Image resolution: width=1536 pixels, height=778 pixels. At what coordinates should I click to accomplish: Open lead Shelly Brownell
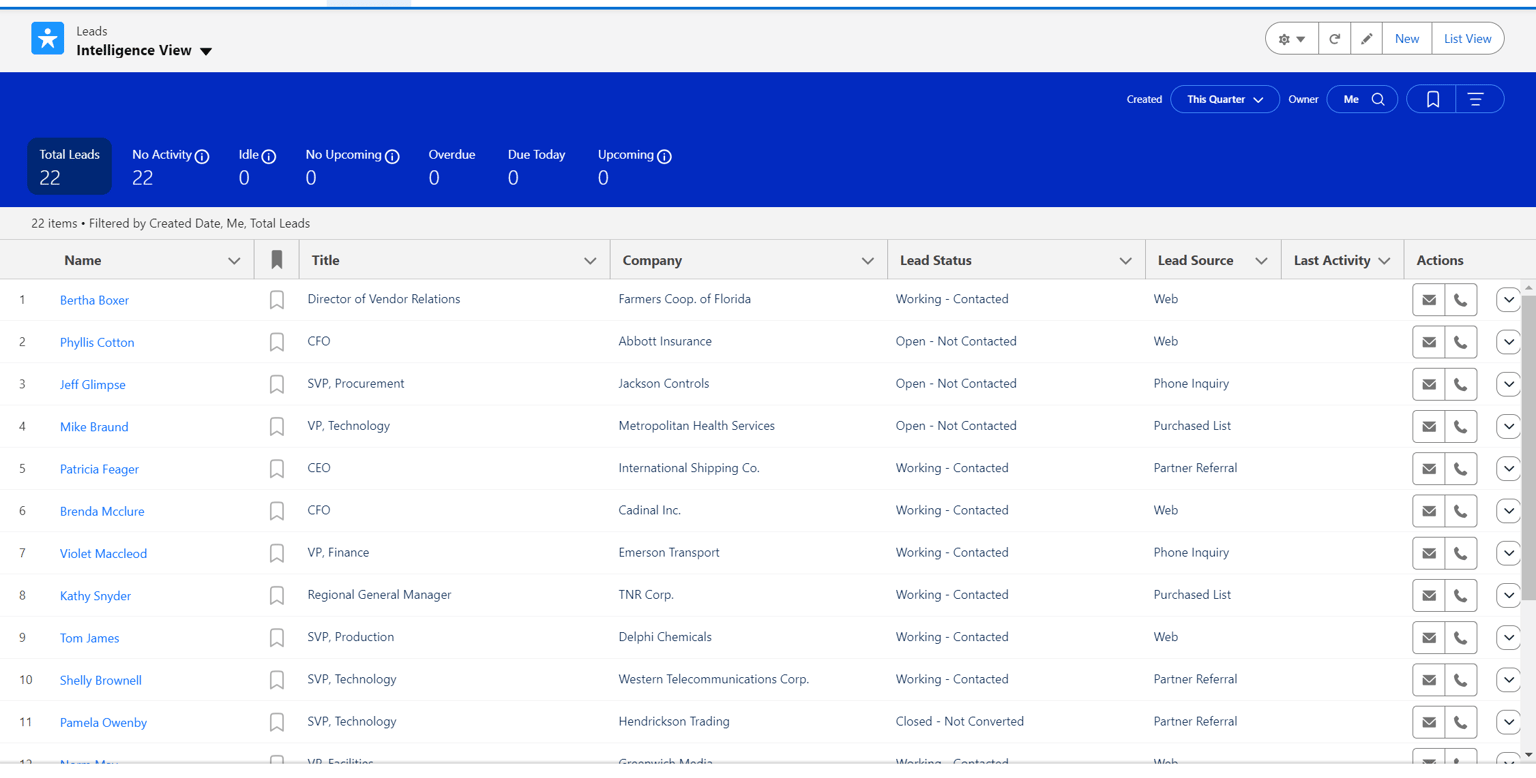pyautogui.click(x=101, y=680)
